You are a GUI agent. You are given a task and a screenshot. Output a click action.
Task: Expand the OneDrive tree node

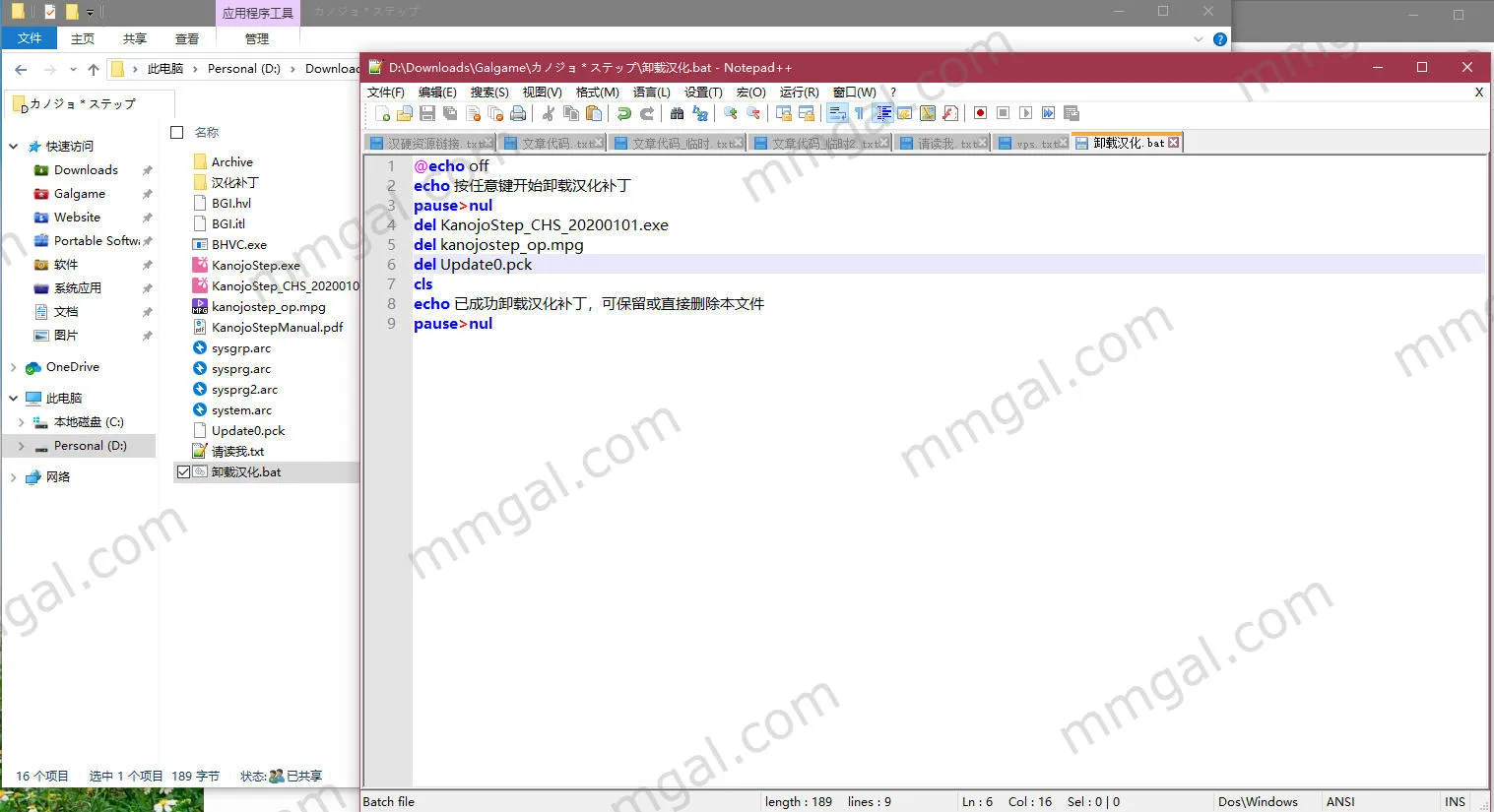pyautogui.click(x=14, y=367)
